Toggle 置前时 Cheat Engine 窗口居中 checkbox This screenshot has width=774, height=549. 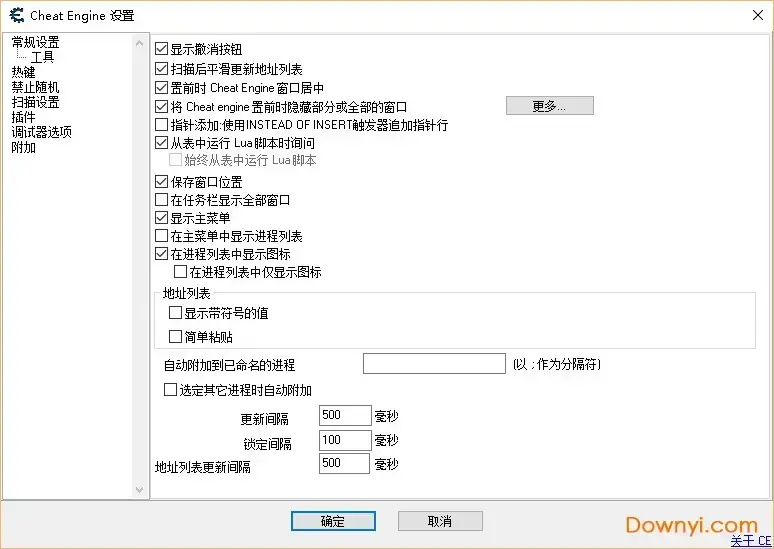(161, 88)
